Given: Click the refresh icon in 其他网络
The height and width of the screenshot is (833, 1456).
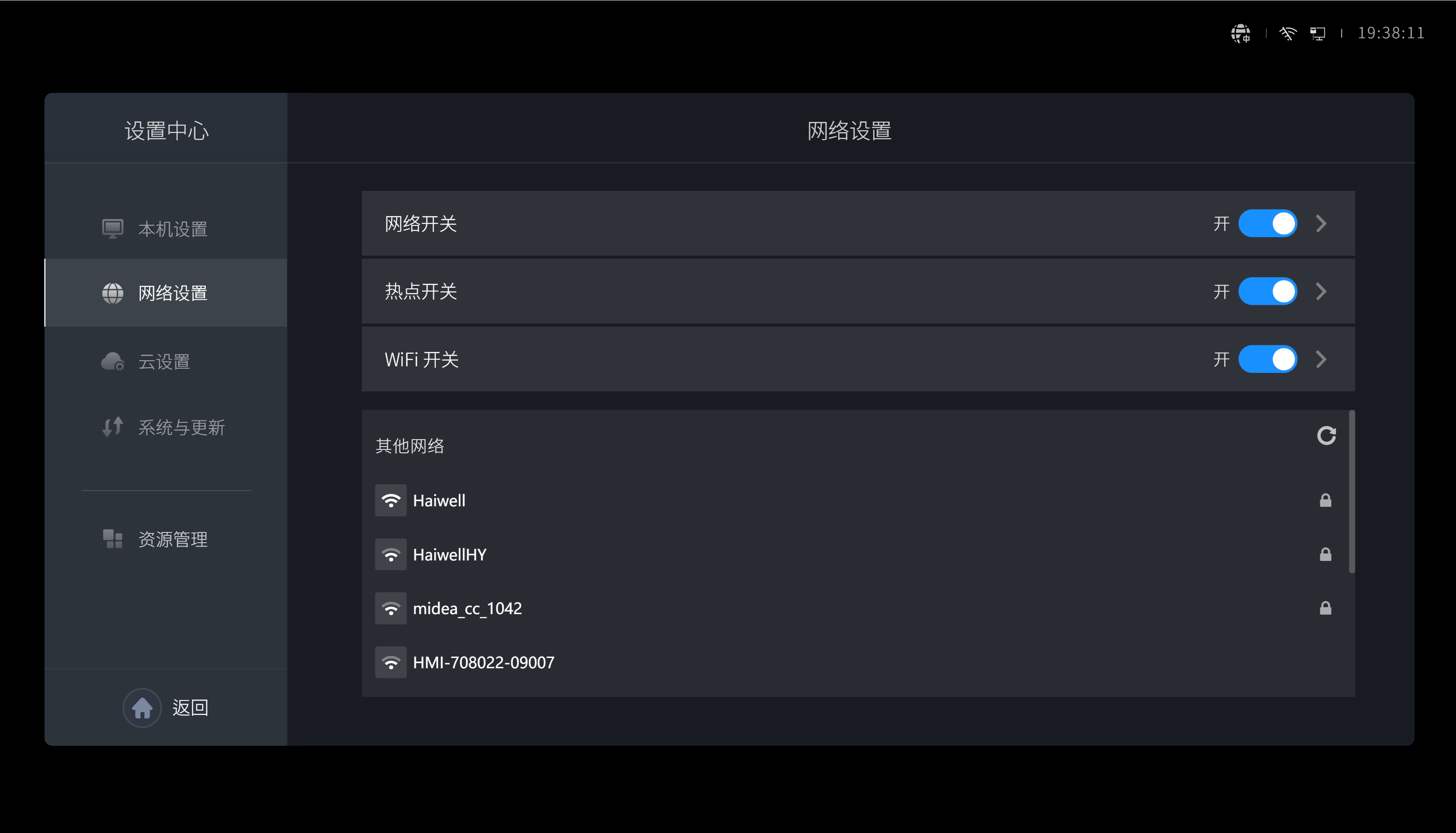Looking at the screenshot, I should (1326, 436).
